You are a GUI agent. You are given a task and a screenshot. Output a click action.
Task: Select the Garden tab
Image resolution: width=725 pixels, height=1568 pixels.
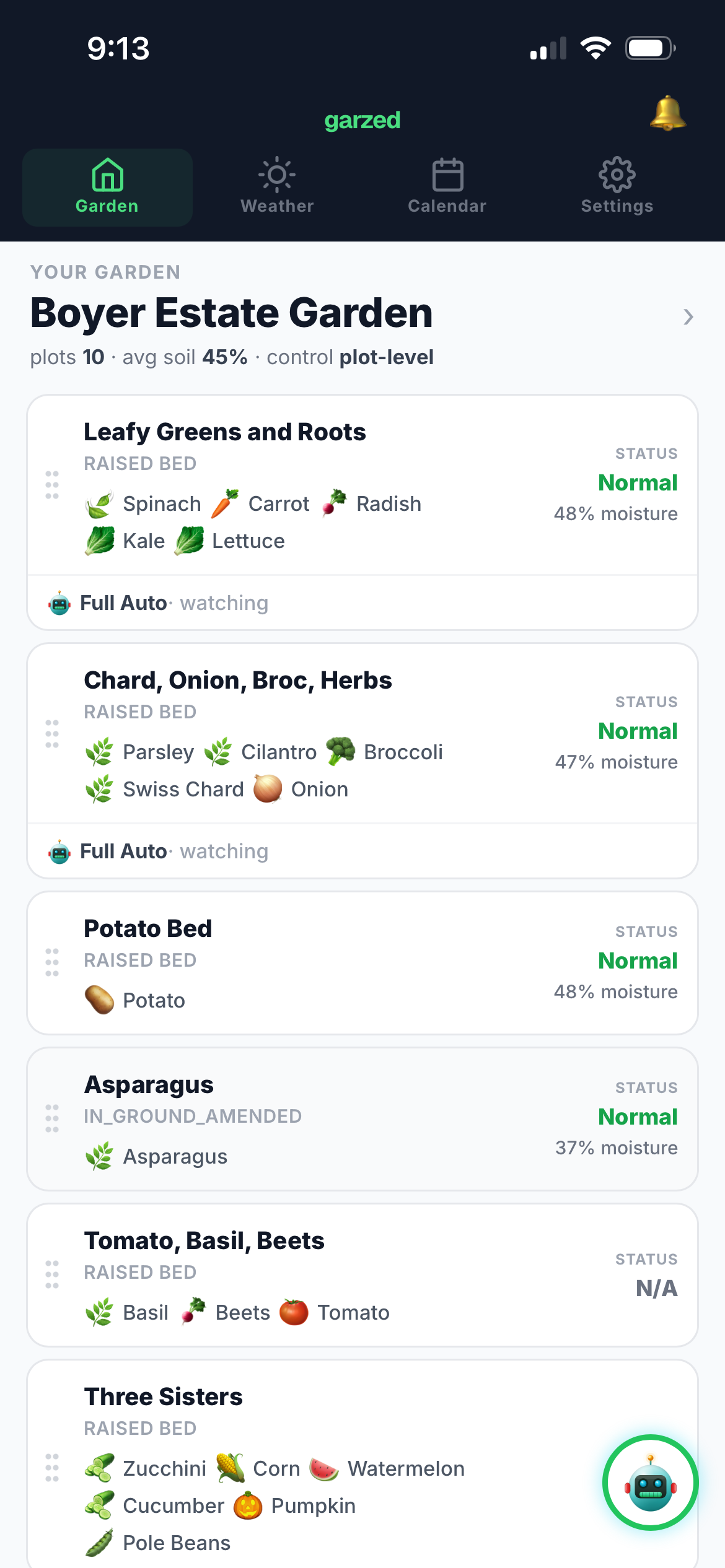(107, 187)
